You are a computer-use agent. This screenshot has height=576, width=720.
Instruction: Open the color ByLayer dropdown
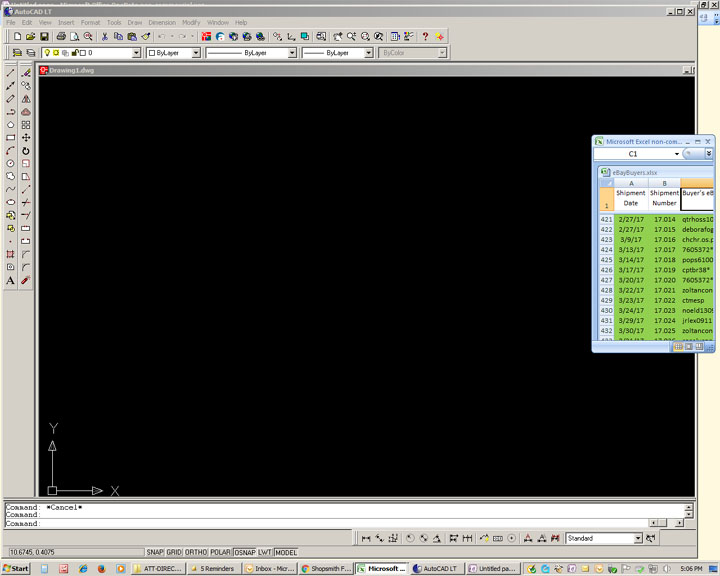click(x=196, y=53)
